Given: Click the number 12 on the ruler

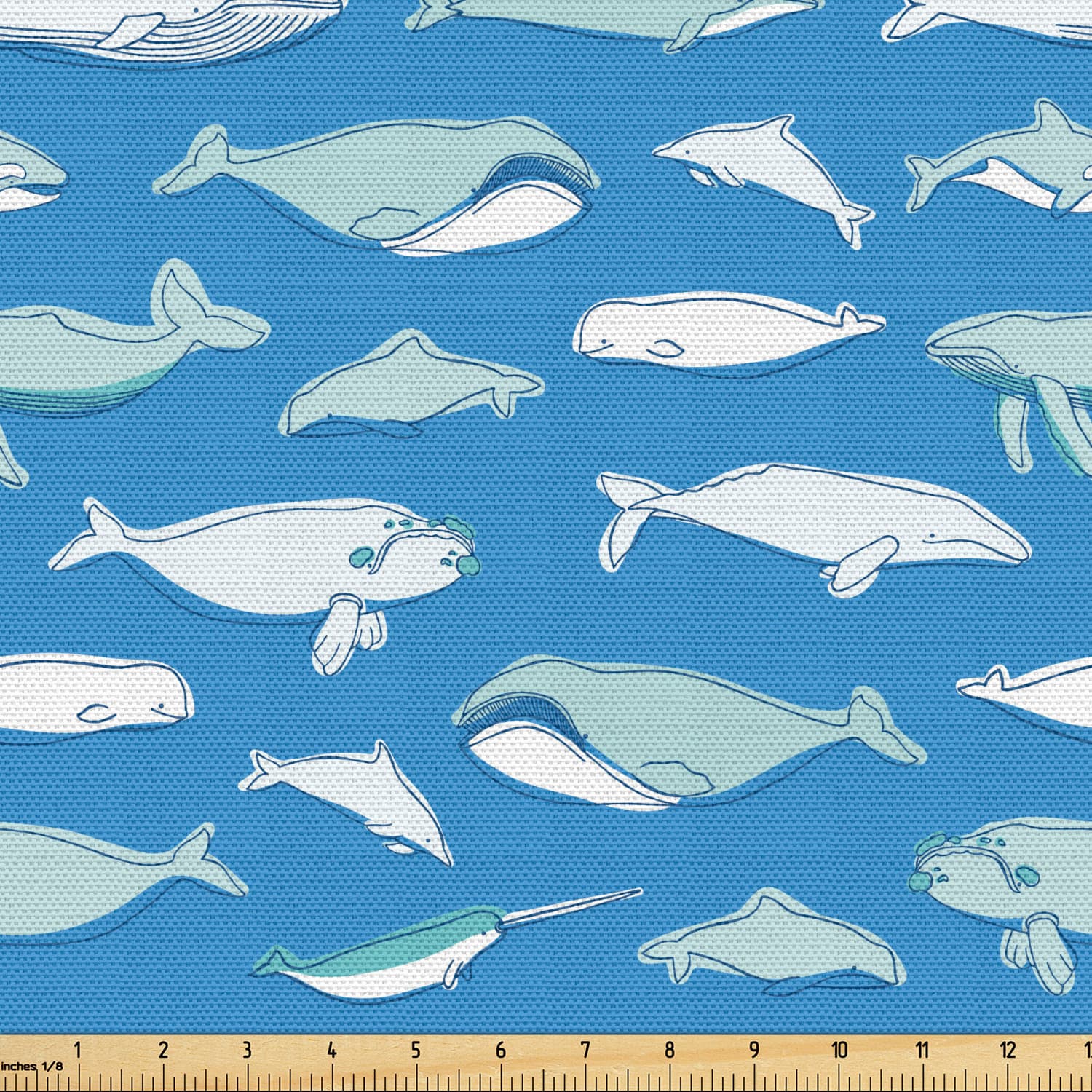Looking at the screenshot, I should click(x=1008, y=1050).
